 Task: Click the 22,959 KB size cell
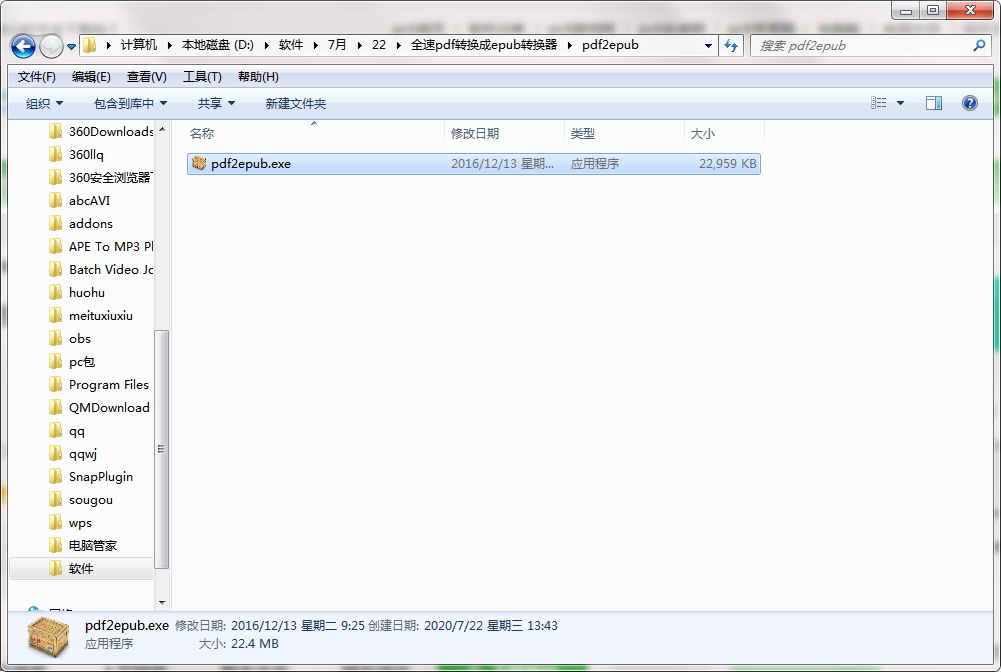click(727, 164)
